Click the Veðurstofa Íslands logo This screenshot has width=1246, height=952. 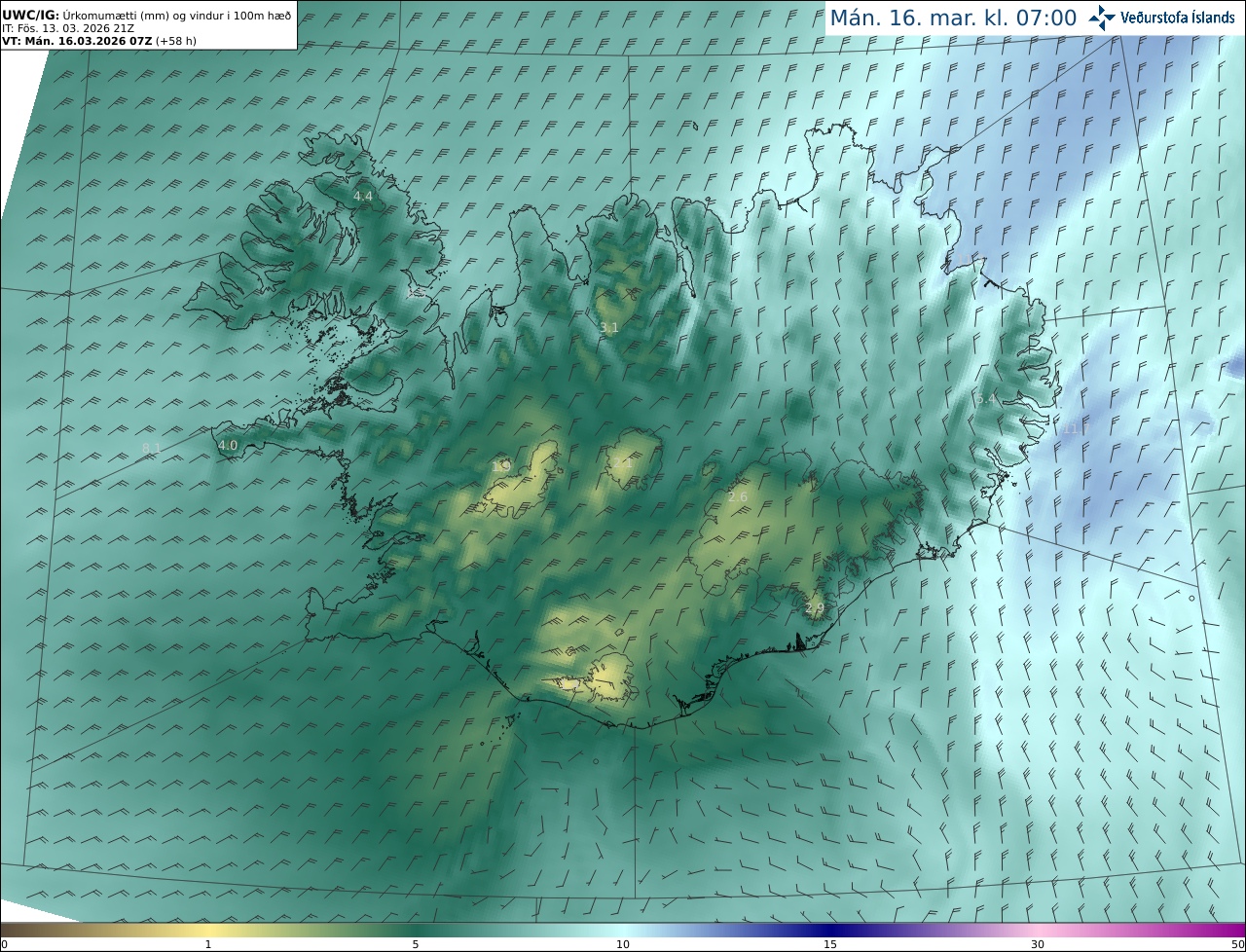[x=1161, y=18]
